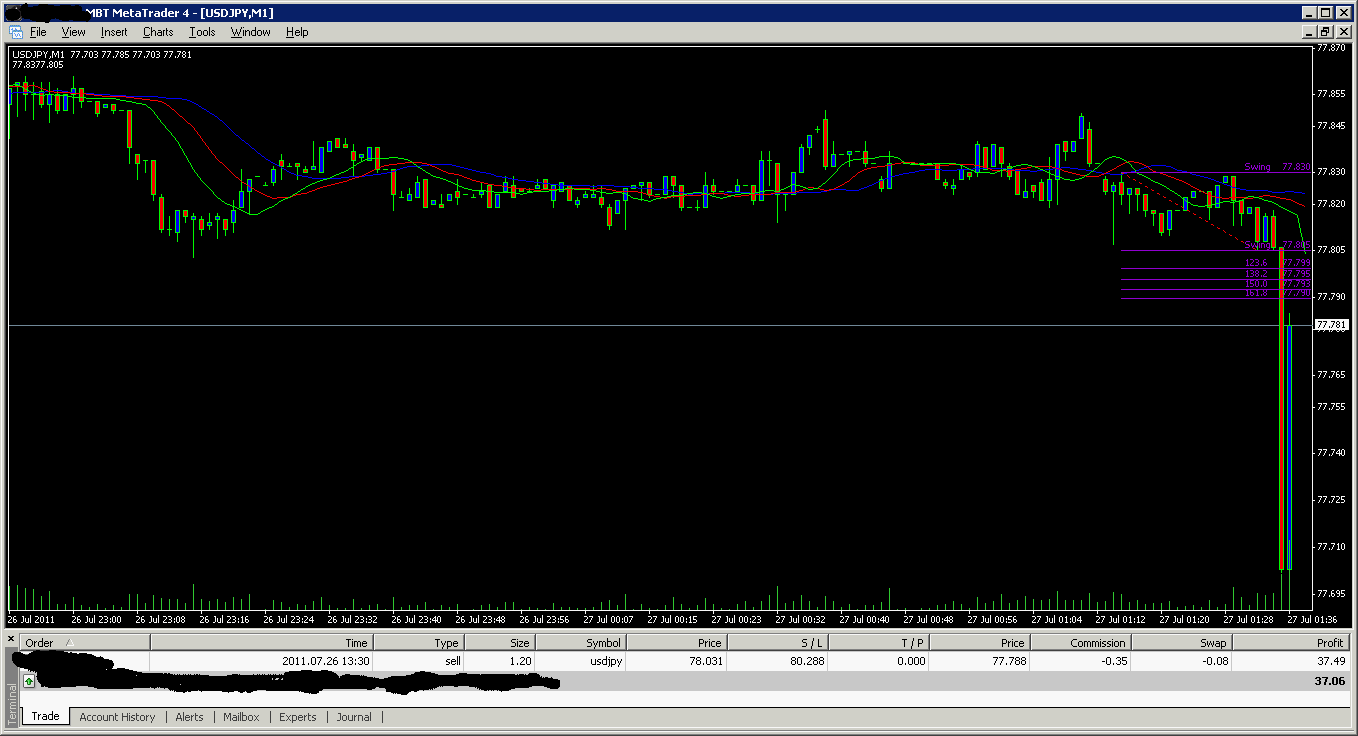Open the Tools menu
This screenshot has width=1358, height=736.
202,32
